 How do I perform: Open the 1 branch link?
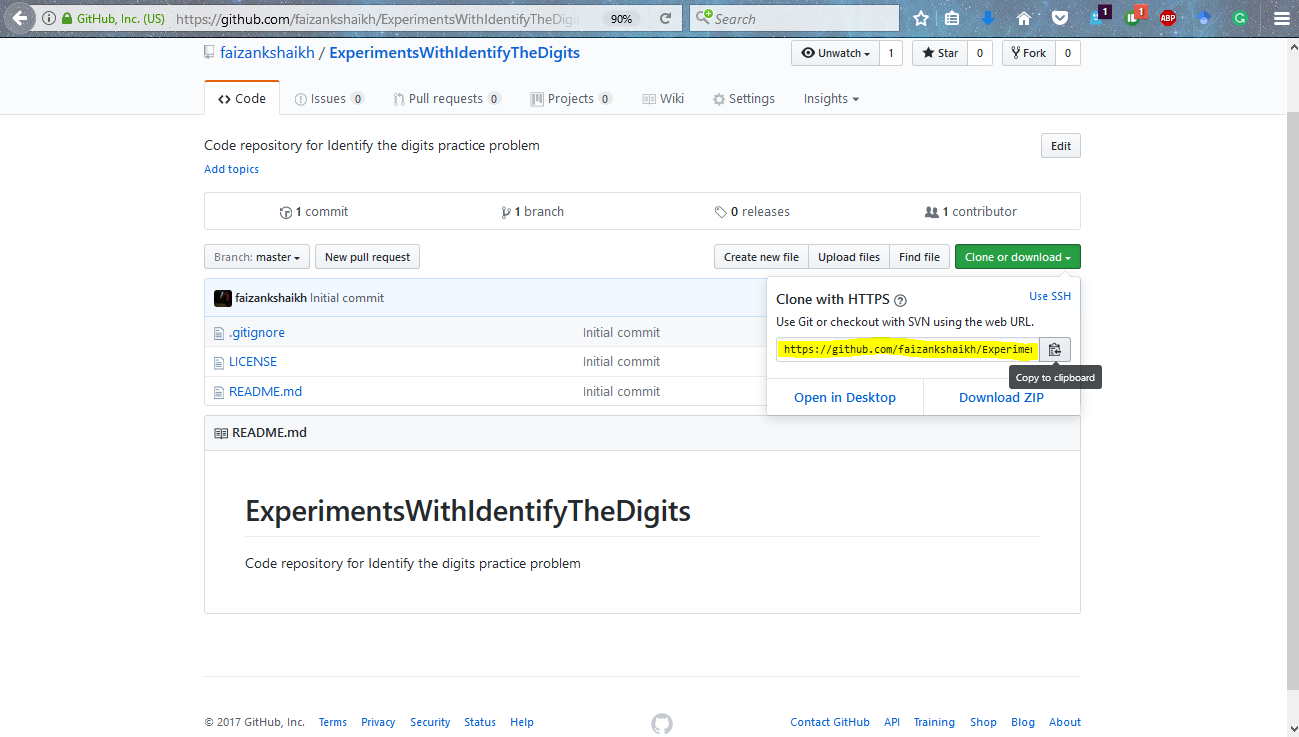533,212
